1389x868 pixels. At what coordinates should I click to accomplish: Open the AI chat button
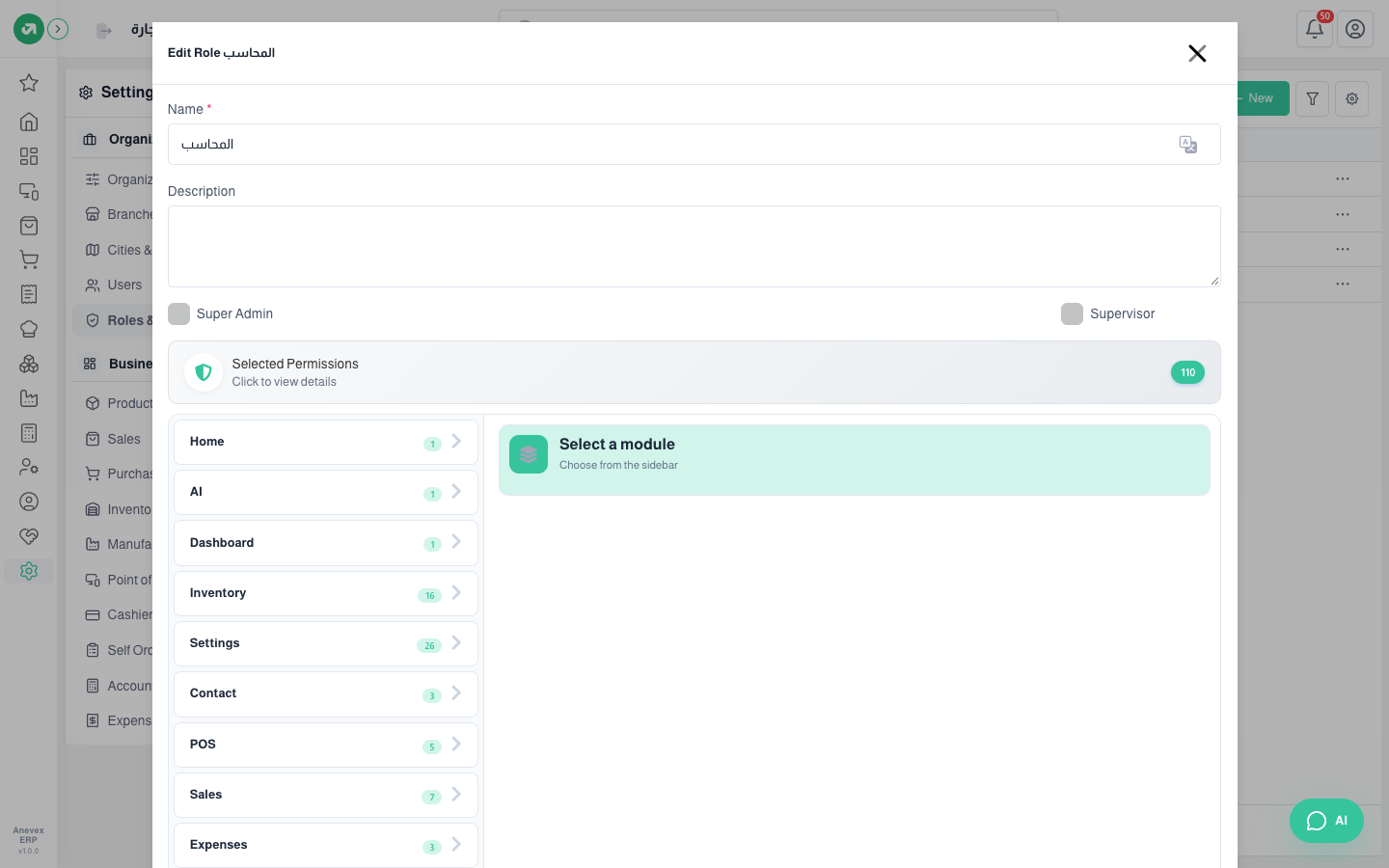(1326, 821)
